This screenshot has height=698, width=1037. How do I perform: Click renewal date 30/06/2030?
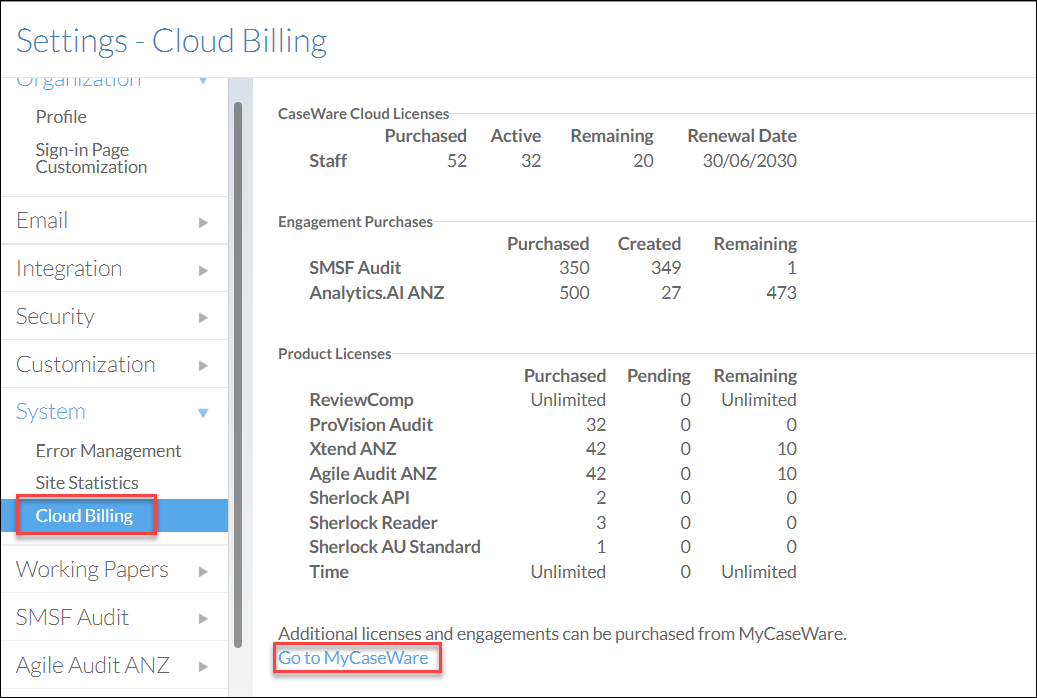749,161
